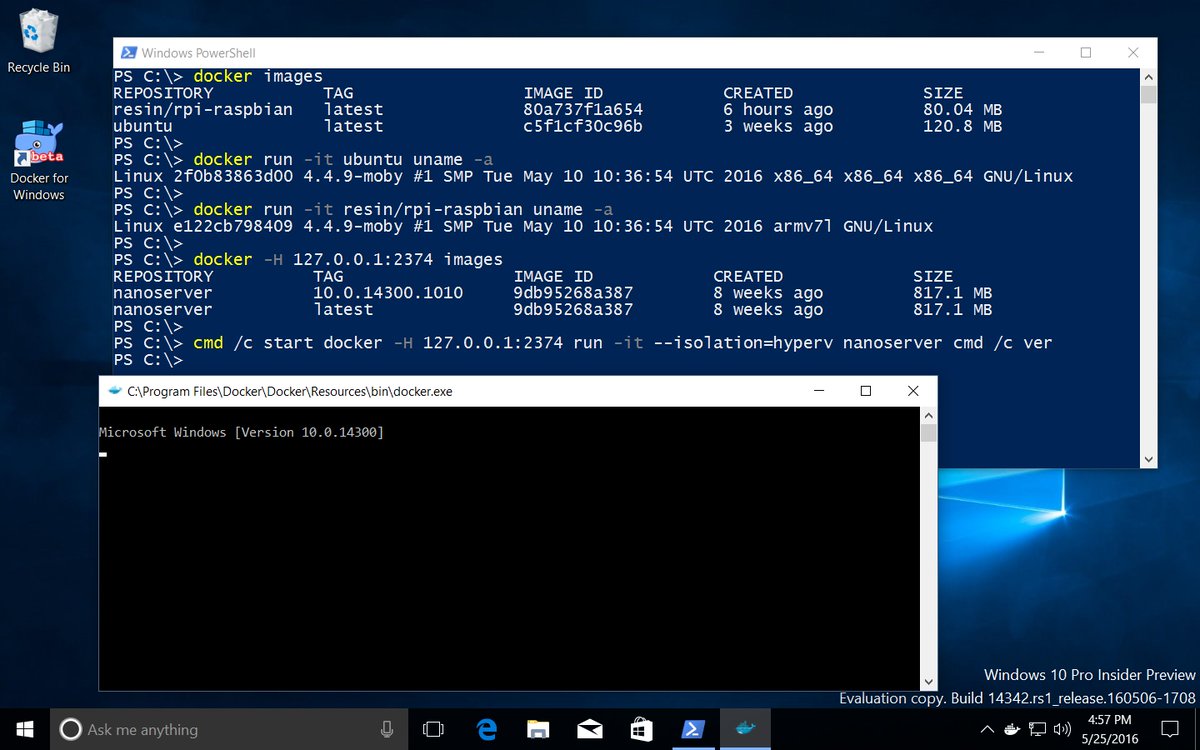The width and height of the screenshot is (1200, 750).
Task: Click container hostname 'e122cb798409' in the uname output
Action: [x=233, y=227]
